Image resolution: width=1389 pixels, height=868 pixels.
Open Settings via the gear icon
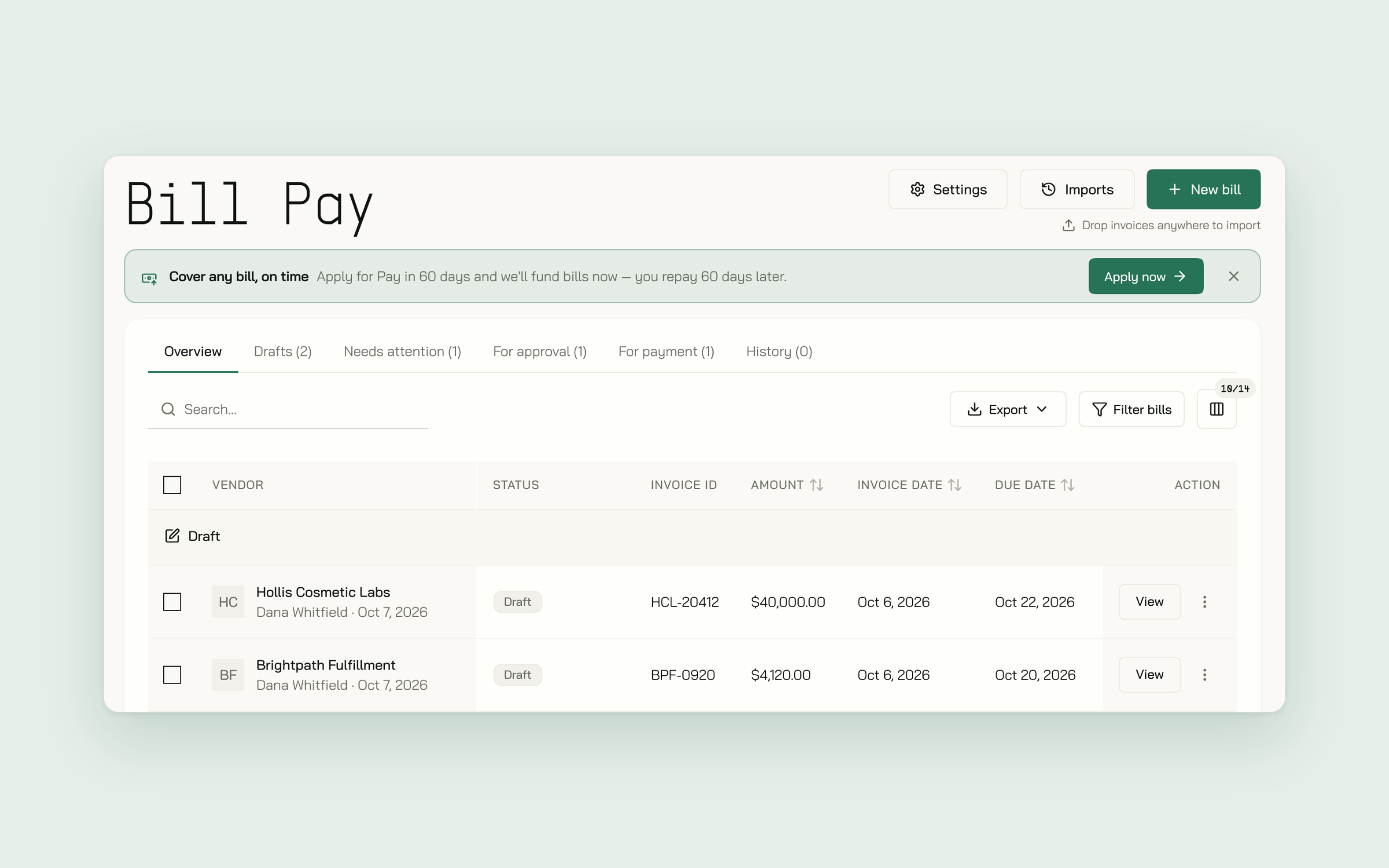[x=917, y=189]
